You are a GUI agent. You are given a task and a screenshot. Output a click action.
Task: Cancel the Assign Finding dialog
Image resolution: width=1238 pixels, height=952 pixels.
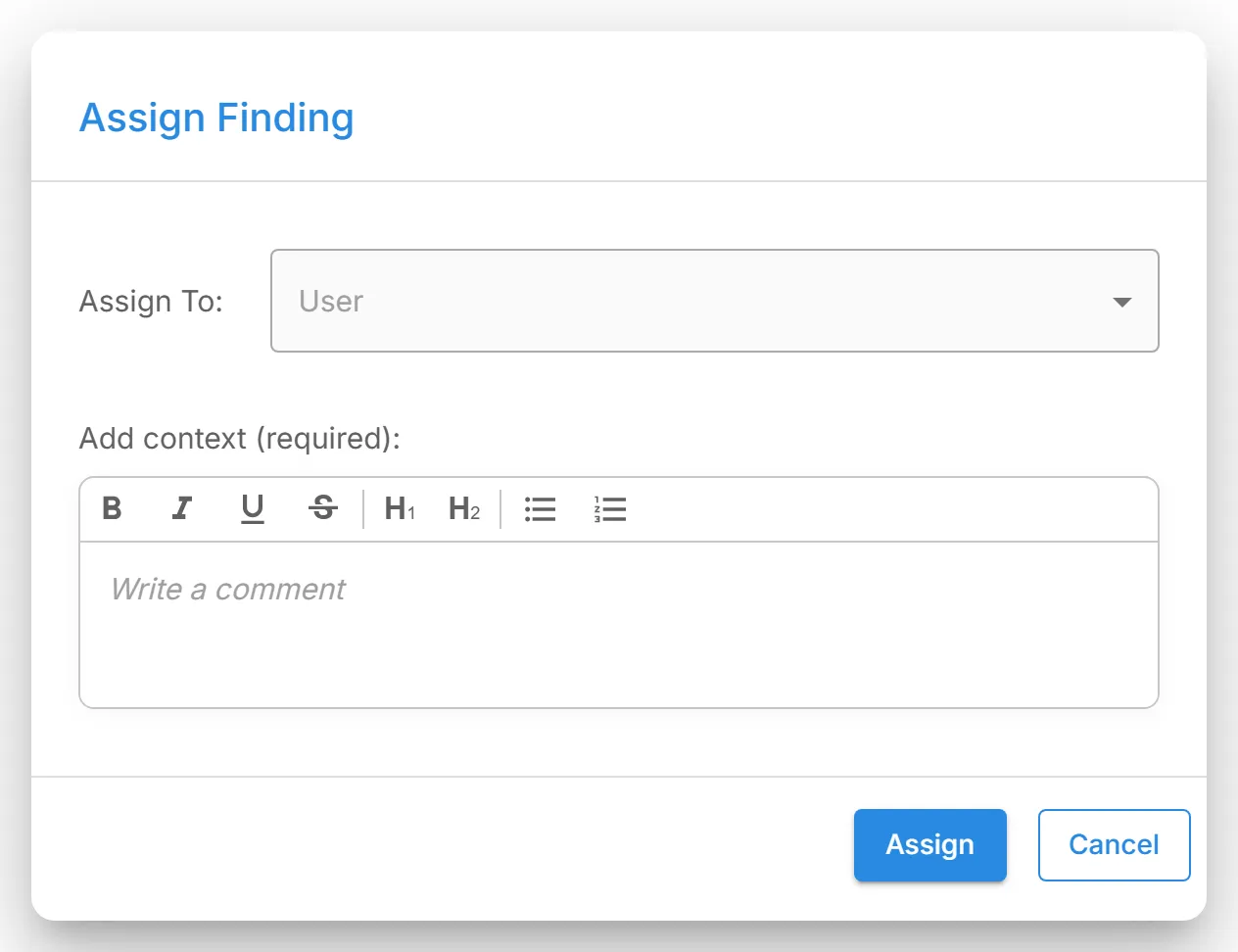click(x=1115, y=845)
